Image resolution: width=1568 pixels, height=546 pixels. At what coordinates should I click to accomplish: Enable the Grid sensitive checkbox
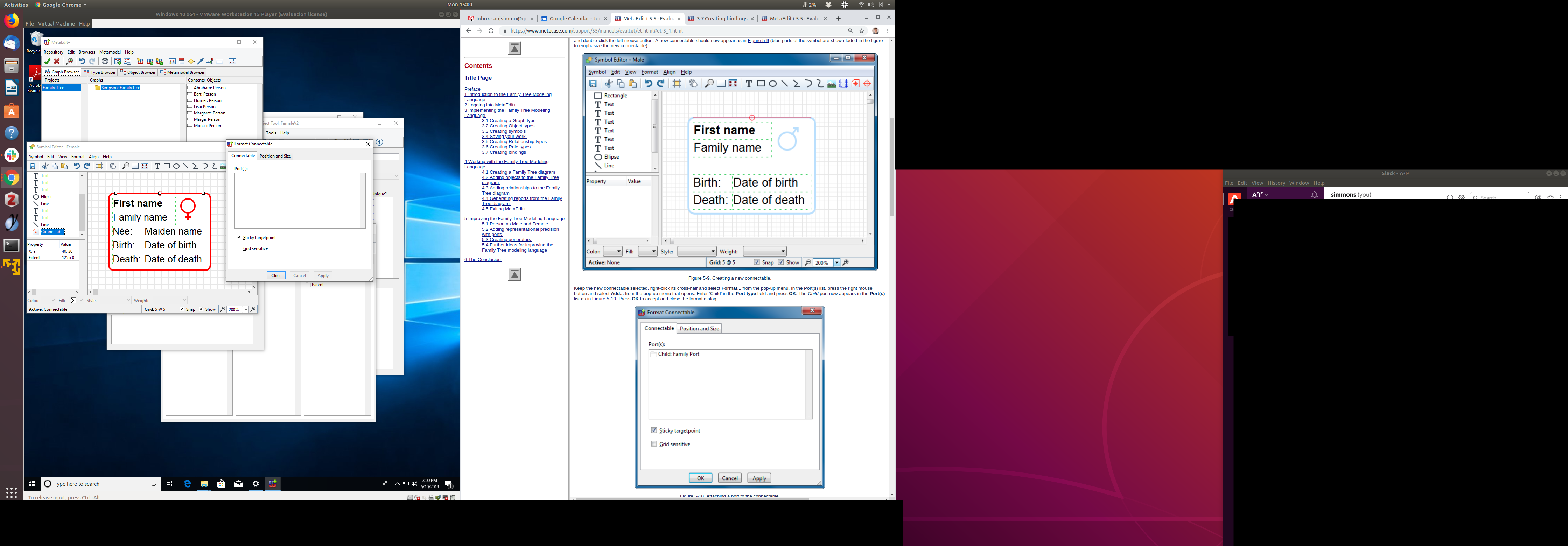(239, 248)
